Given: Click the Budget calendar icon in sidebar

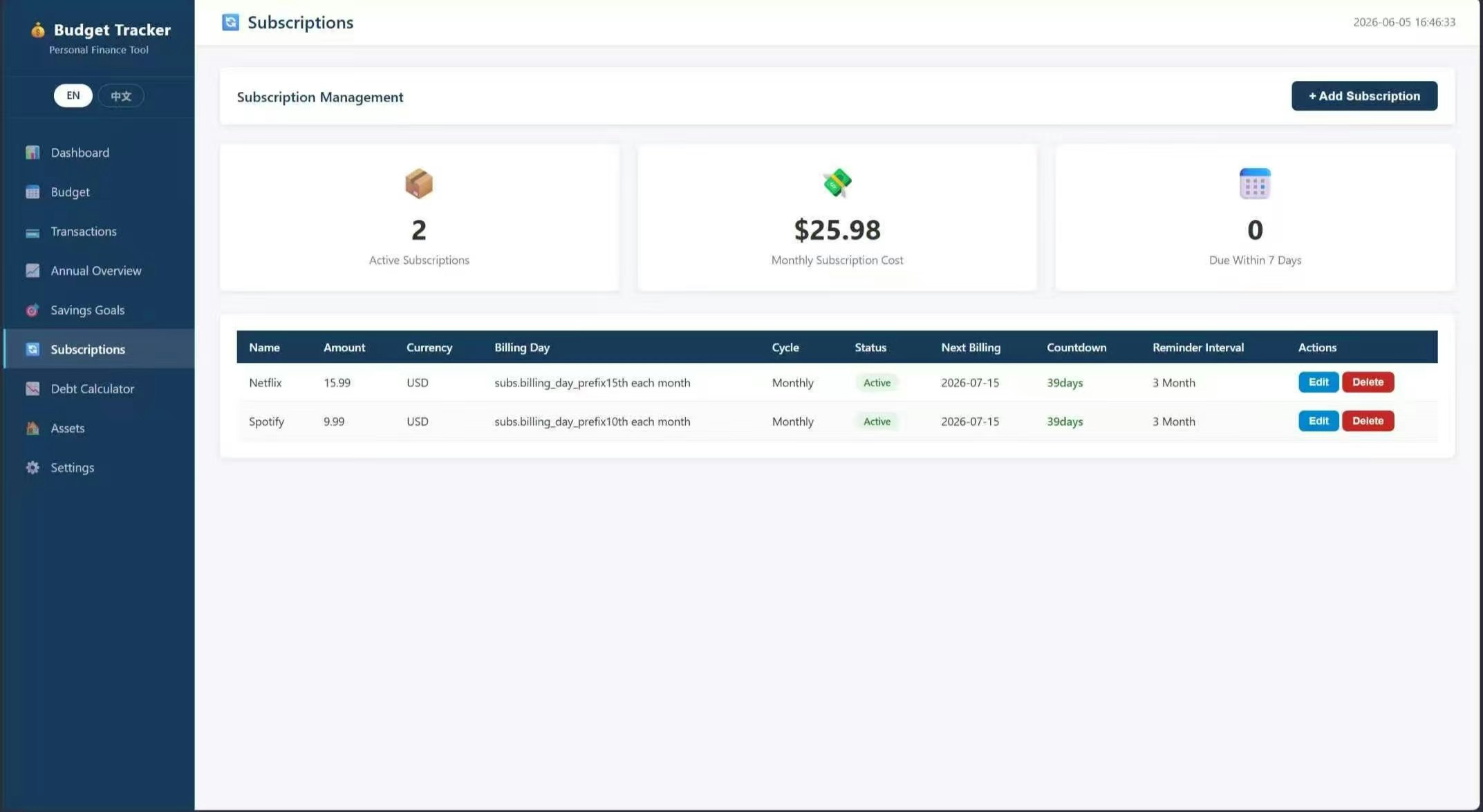Looking at the screenshot, I should (32, 192).
